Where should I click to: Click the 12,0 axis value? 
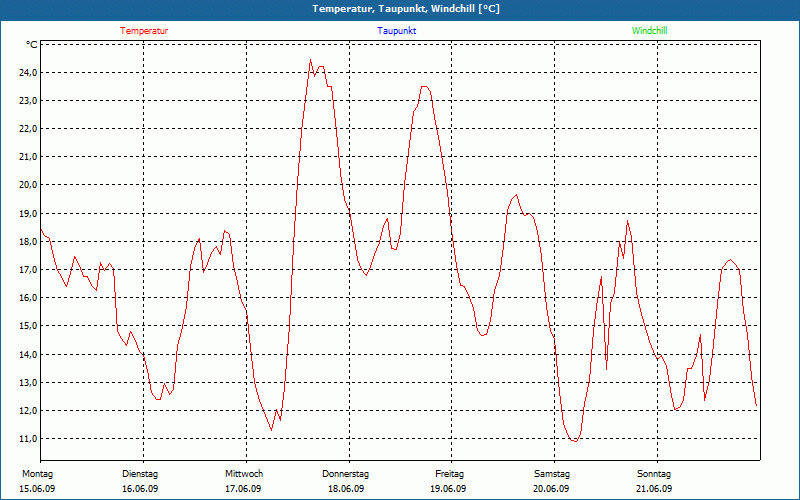(x=27, y=411)
